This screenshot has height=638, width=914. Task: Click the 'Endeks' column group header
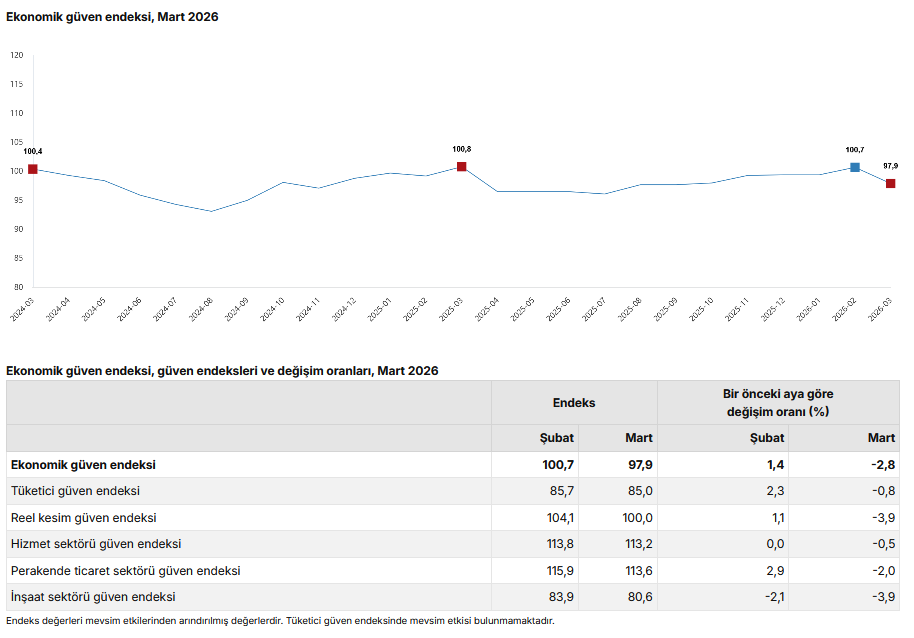point(573,403)
